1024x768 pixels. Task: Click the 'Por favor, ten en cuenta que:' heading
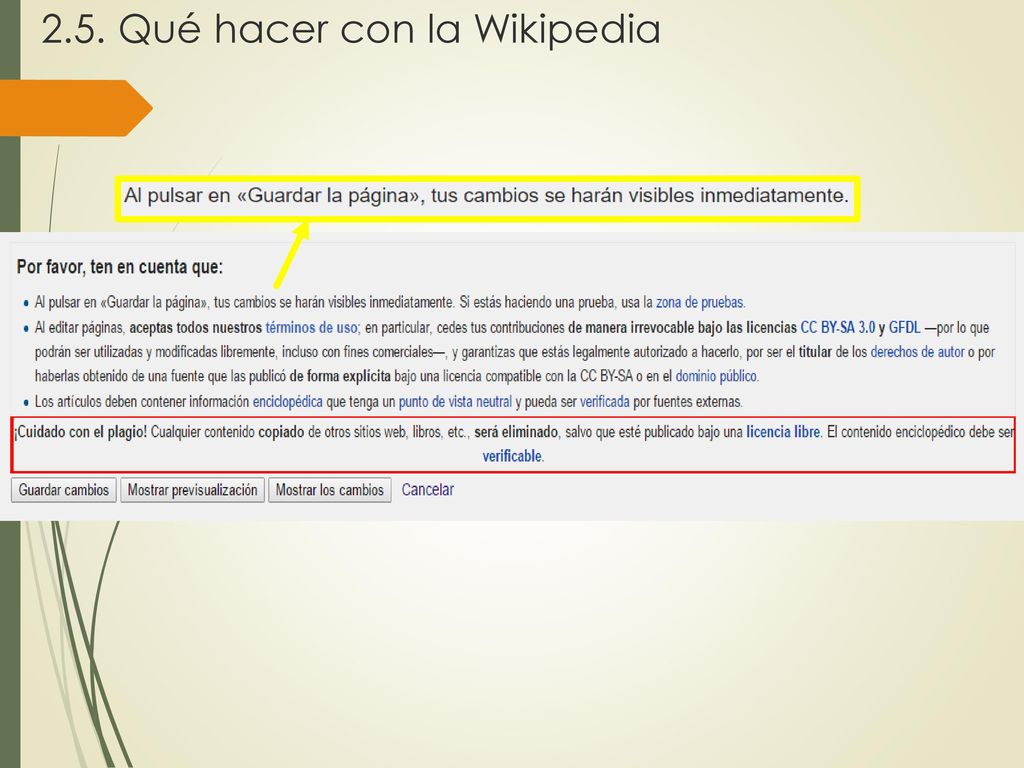pyautogui.click(x=120, y=266)
